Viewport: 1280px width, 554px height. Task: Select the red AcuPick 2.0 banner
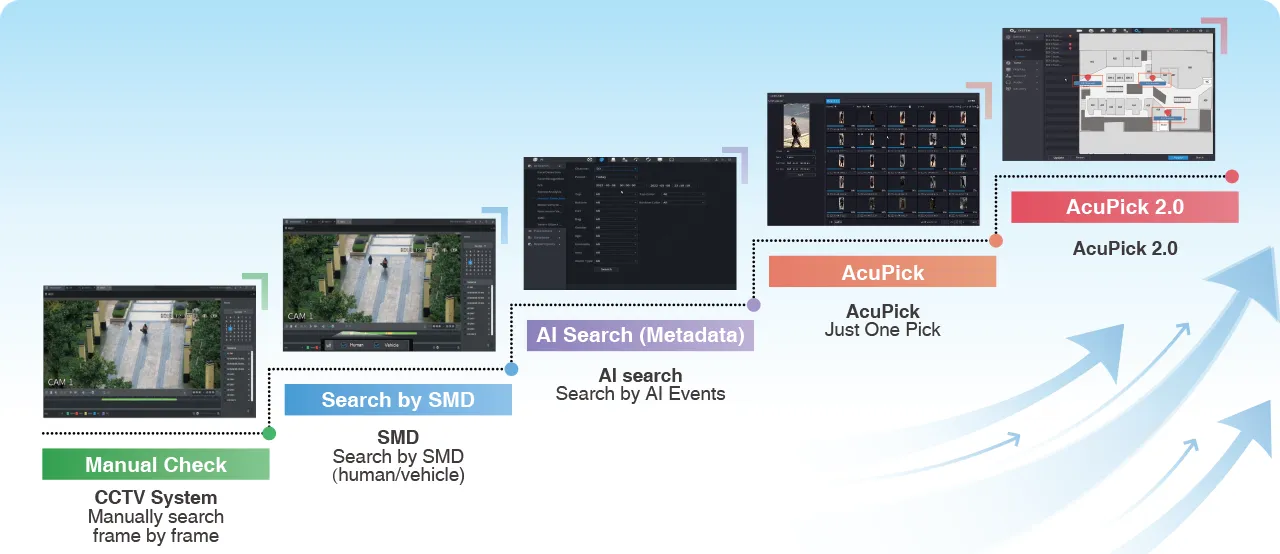(x=1125, y=207)
